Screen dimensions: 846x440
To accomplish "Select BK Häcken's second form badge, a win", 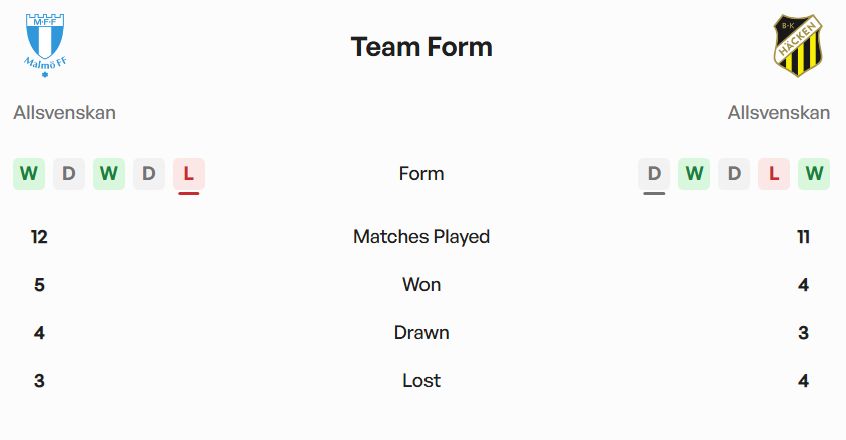I will tap(694, 174).
